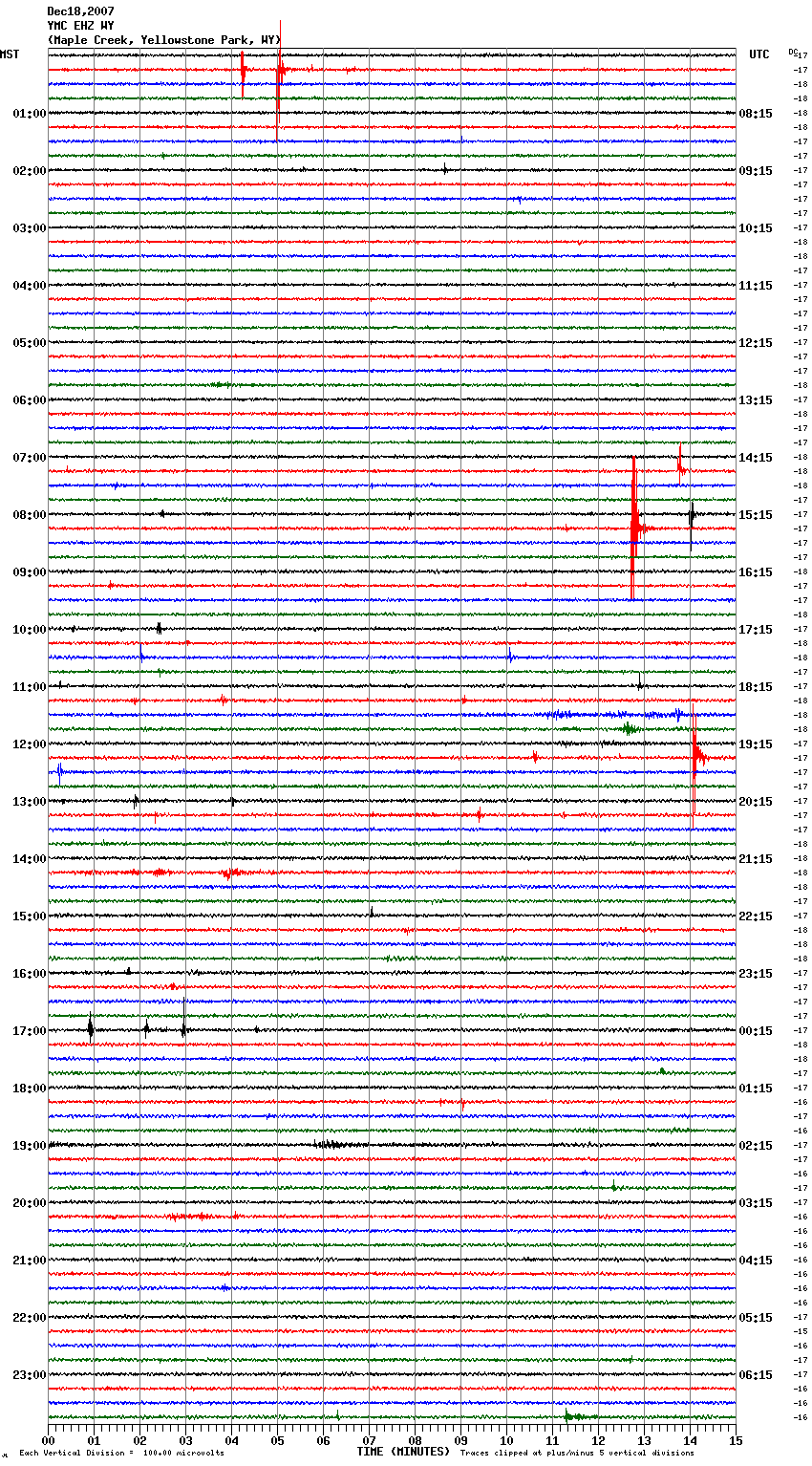The image size is (812, 1466).
Task: Select the 03:00 MST row label
Action: [30, 228]
